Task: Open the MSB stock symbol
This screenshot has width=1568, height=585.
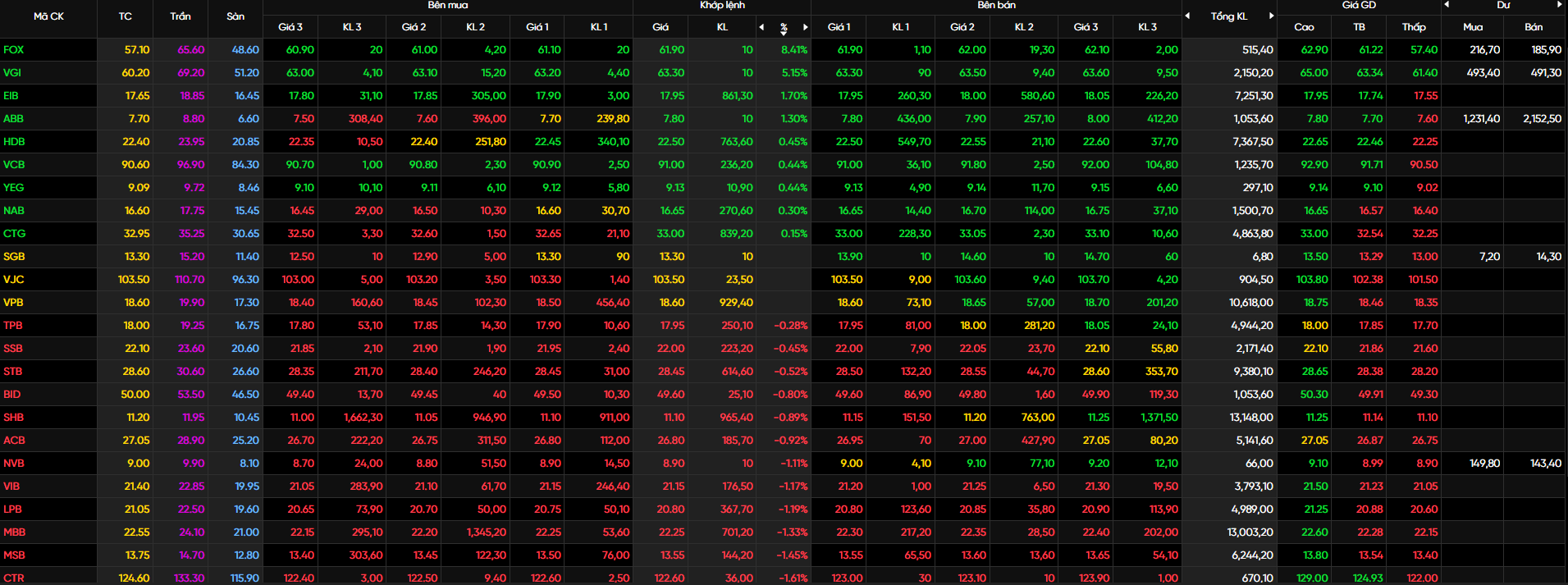Action: coord(14,555)
